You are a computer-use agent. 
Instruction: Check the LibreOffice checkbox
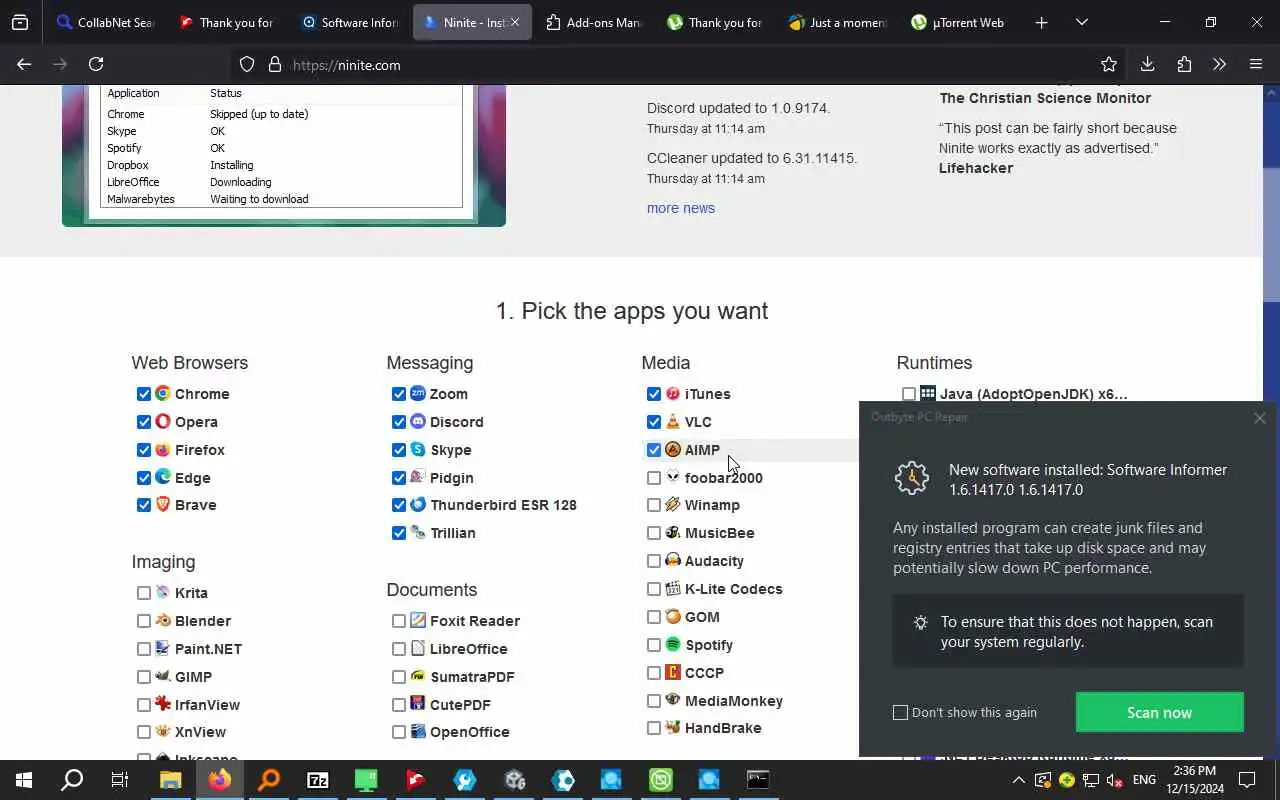399,649
